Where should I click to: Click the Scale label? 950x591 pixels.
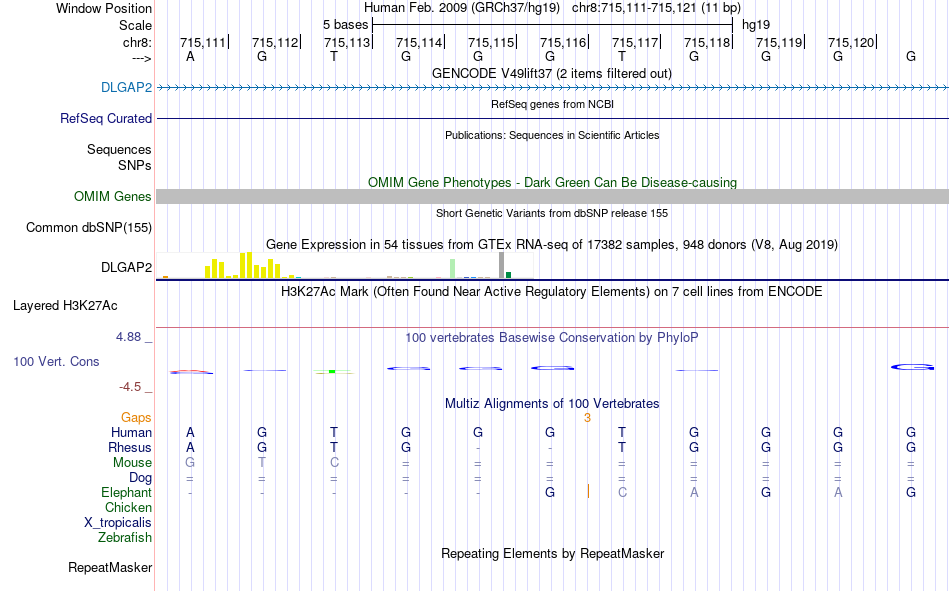coord(135,25)
